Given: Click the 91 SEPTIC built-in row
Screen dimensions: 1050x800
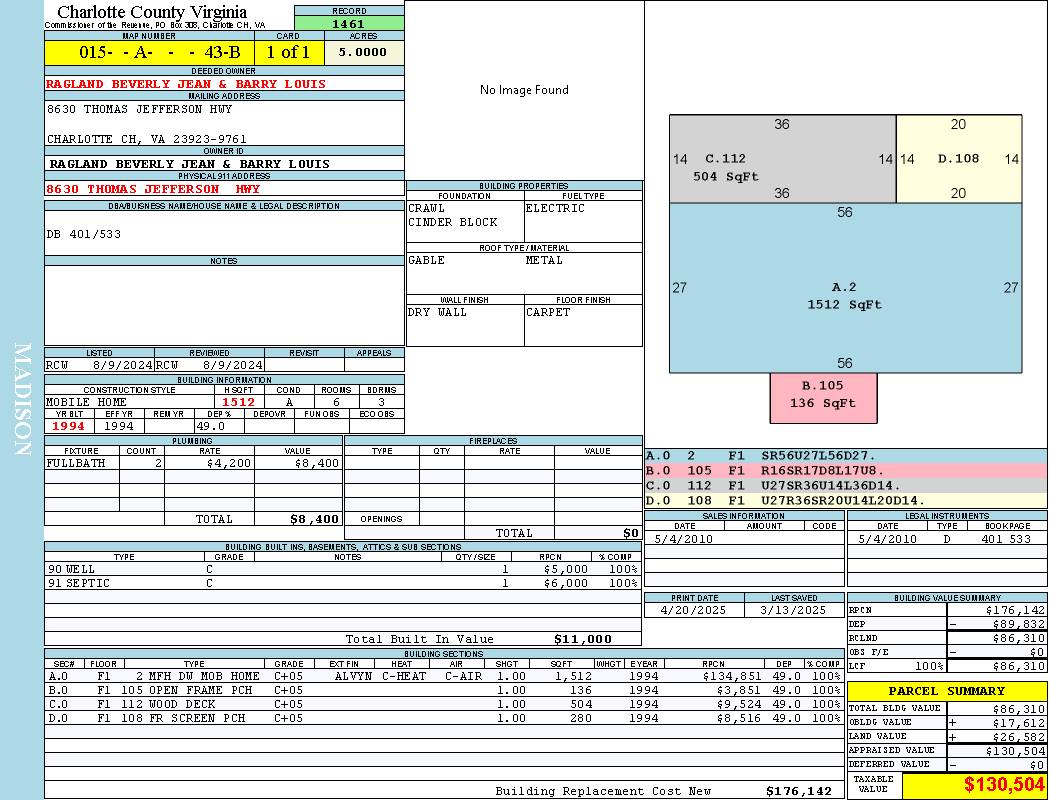Looking at the screenshot, I should click(x=343, y=583).
